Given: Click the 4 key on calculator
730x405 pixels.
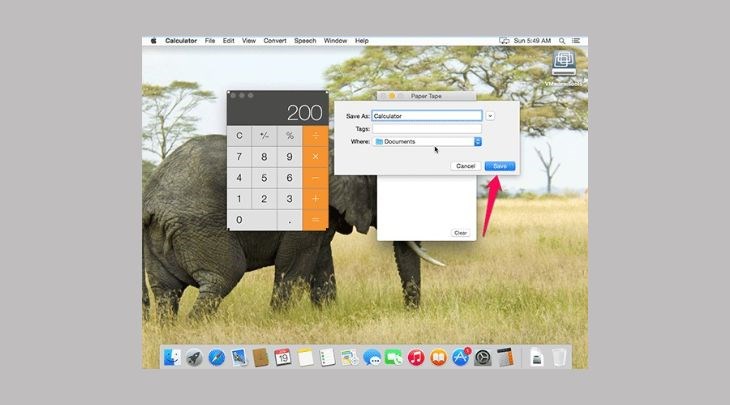Looking at the screenshot, I should (x=239, y=178).
